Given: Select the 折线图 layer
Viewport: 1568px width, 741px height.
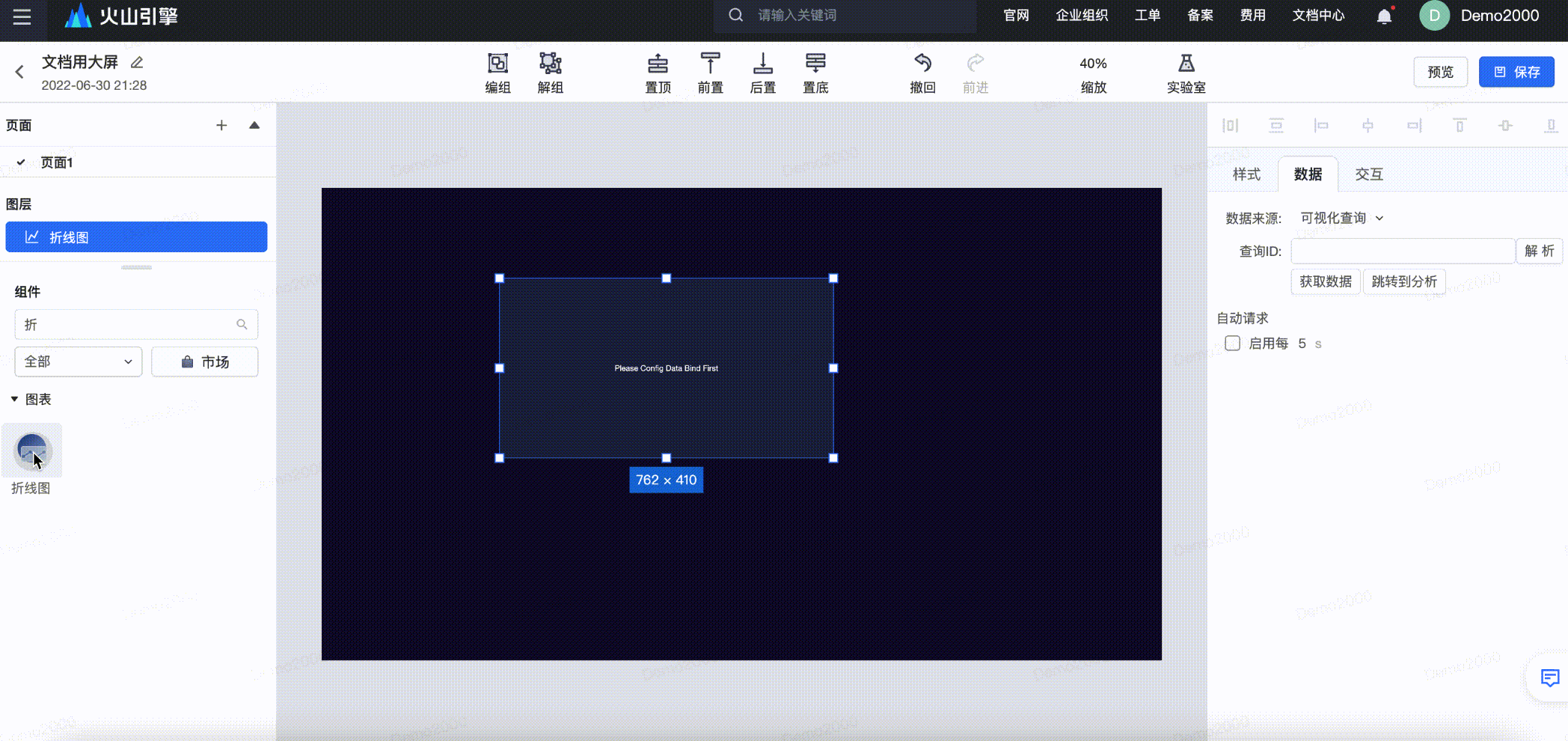Looking at the screenshot, I should pyautogui.click(x=136, y=237).
